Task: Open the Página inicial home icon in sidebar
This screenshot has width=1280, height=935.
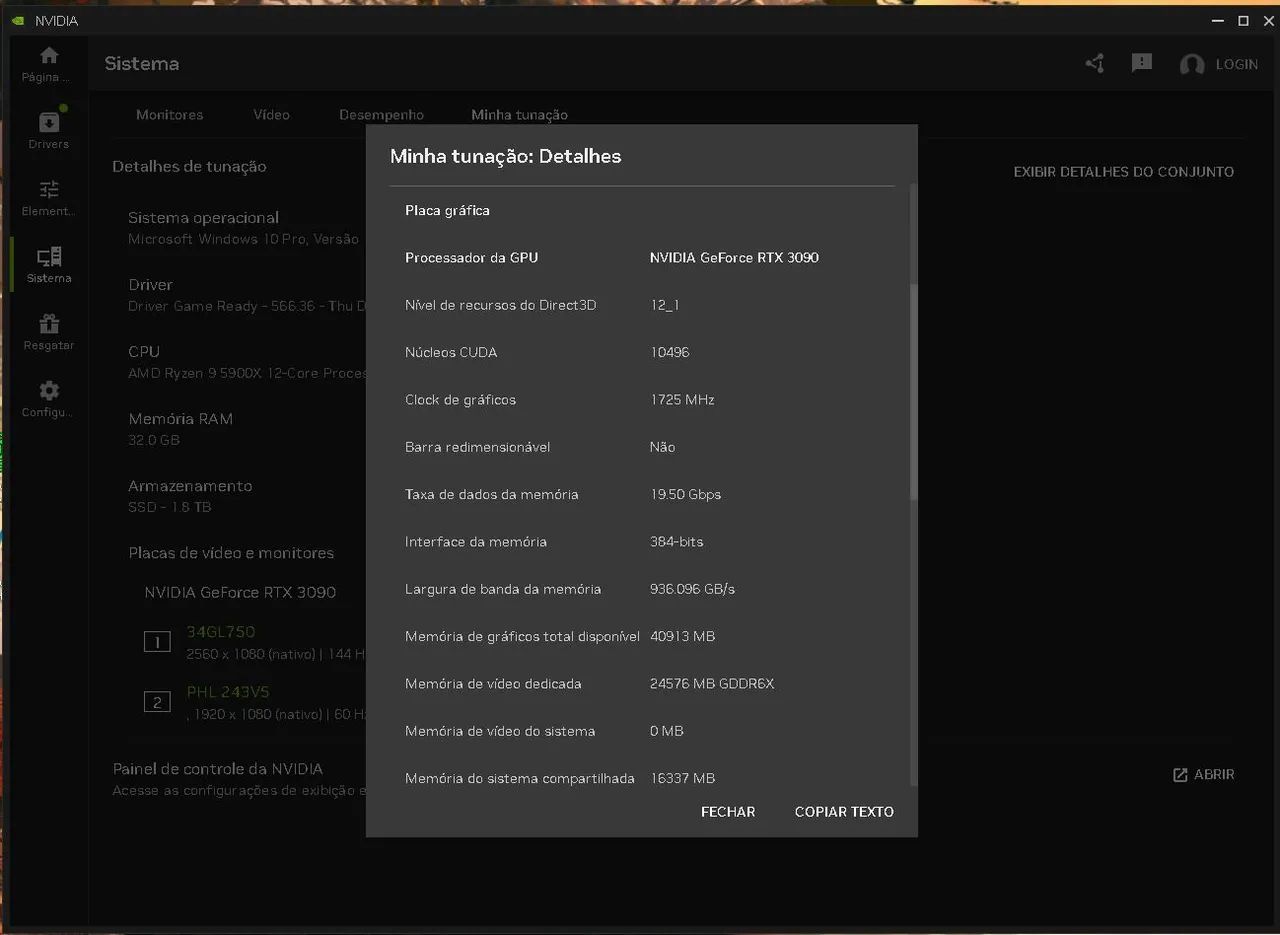Action: pyautogui.click(x=48, y=56)
